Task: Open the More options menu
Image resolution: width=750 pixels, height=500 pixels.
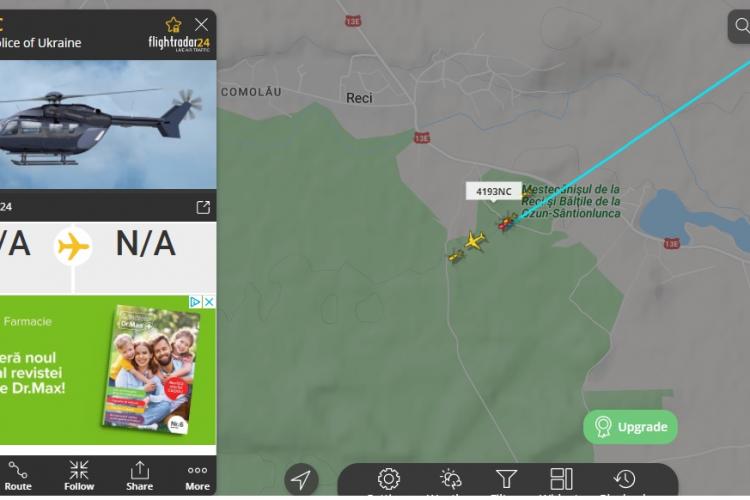Action: tap(198, 478)
